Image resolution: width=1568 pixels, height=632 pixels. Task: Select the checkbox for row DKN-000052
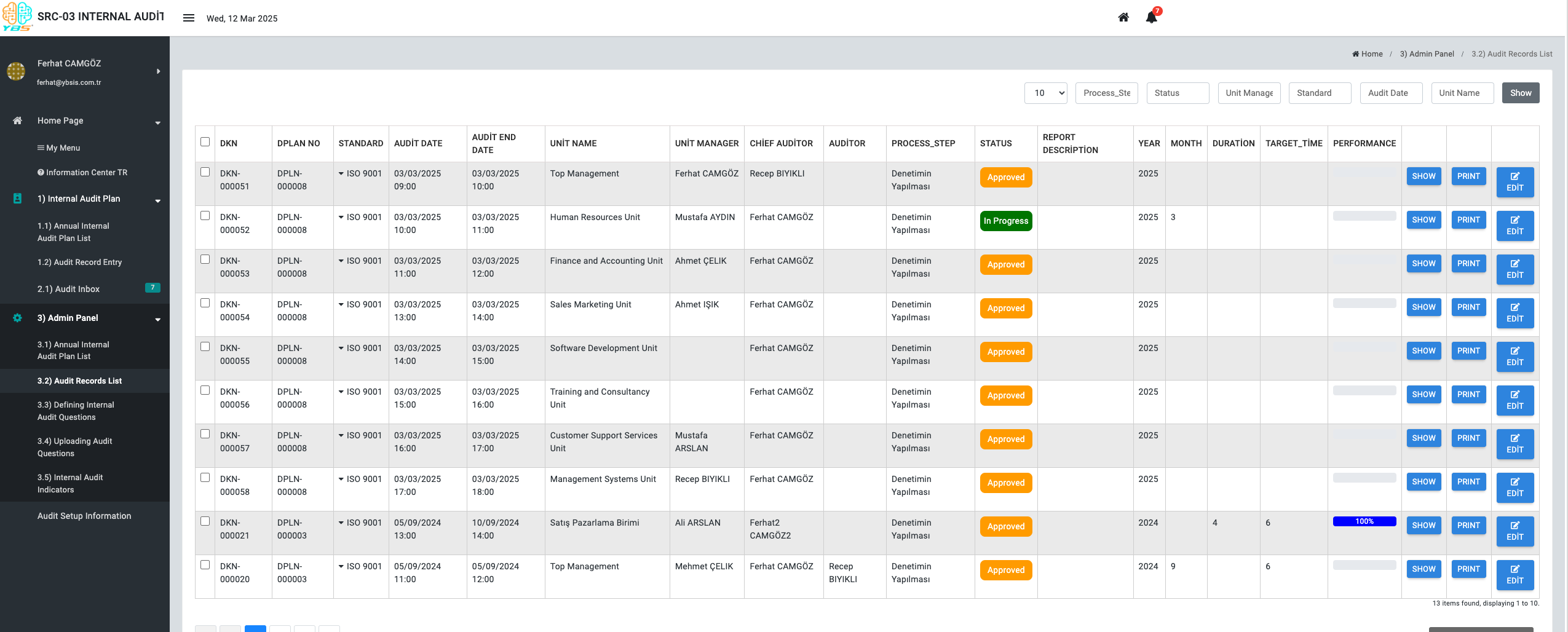pos(205,216)
